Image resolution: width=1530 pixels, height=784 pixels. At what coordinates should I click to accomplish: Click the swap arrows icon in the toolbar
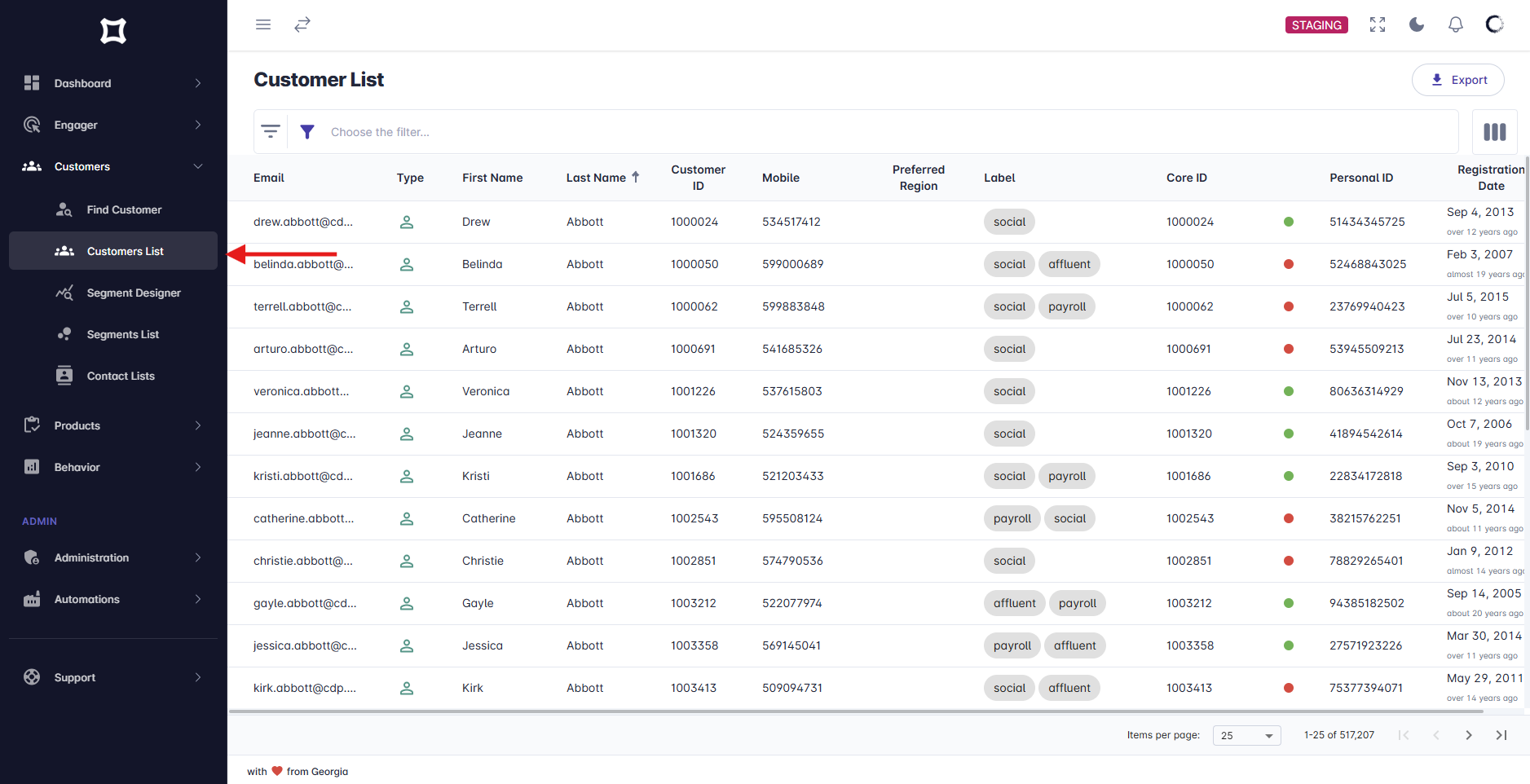[302, 24]
